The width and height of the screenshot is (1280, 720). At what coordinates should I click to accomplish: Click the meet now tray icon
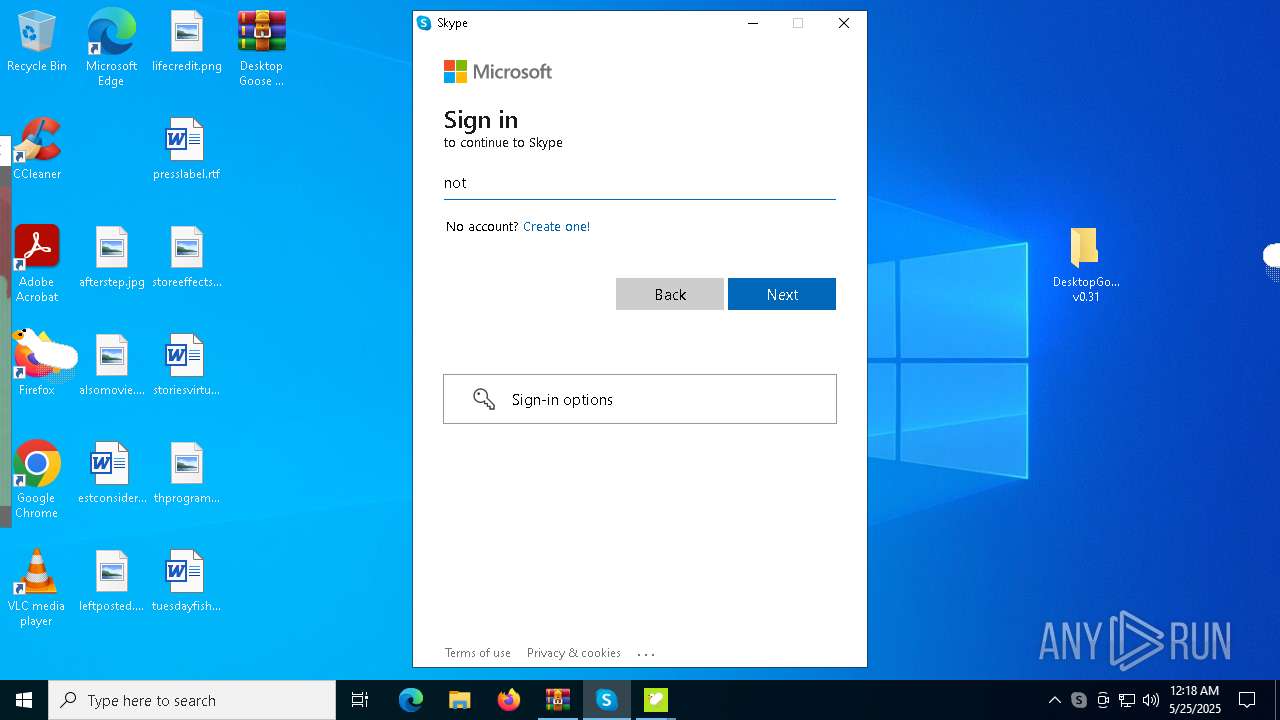(x=1103, y=700)
